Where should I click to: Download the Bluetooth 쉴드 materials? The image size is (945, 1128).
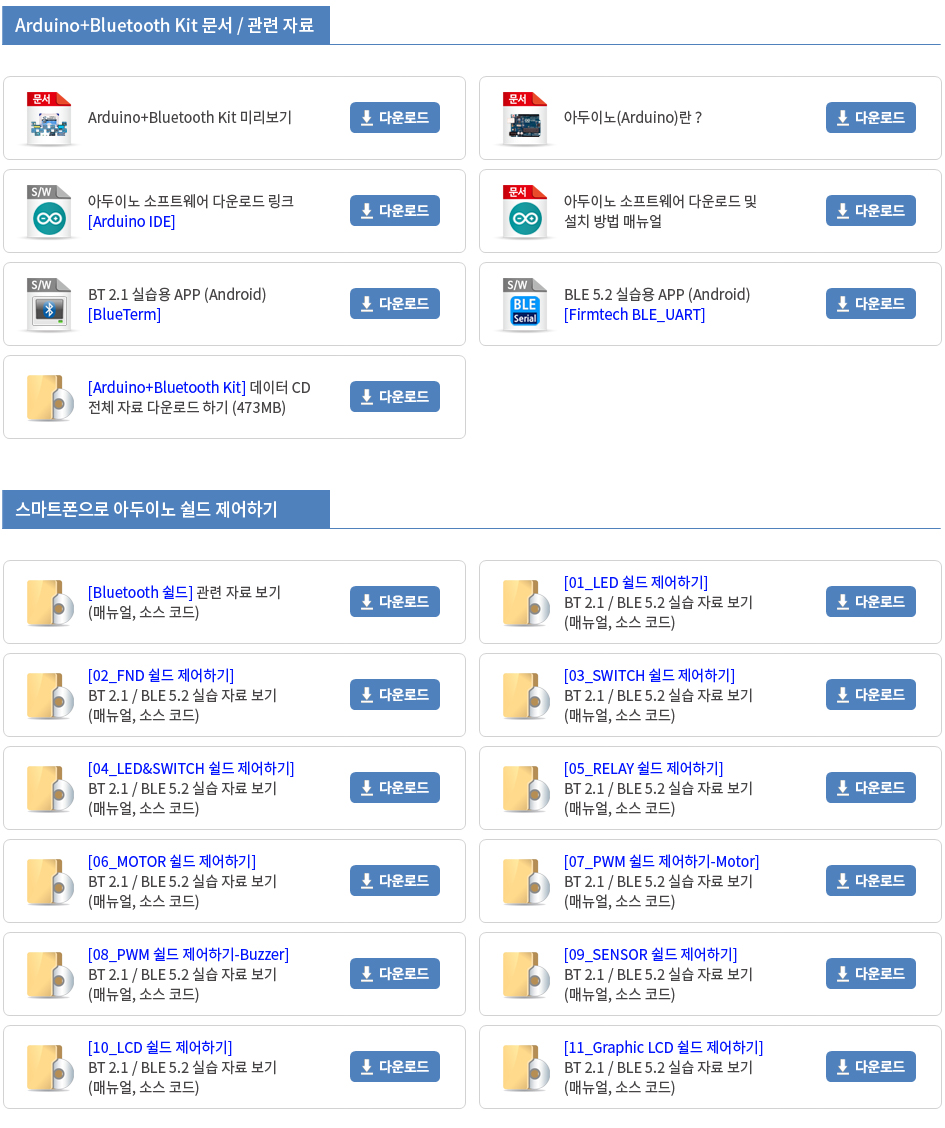click(395, 601)
